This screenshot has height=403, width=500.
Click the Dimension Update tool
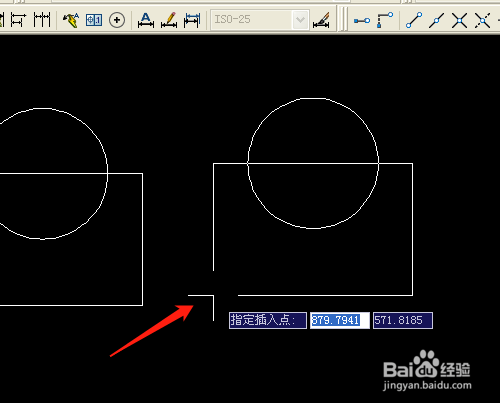click(192, 20)
